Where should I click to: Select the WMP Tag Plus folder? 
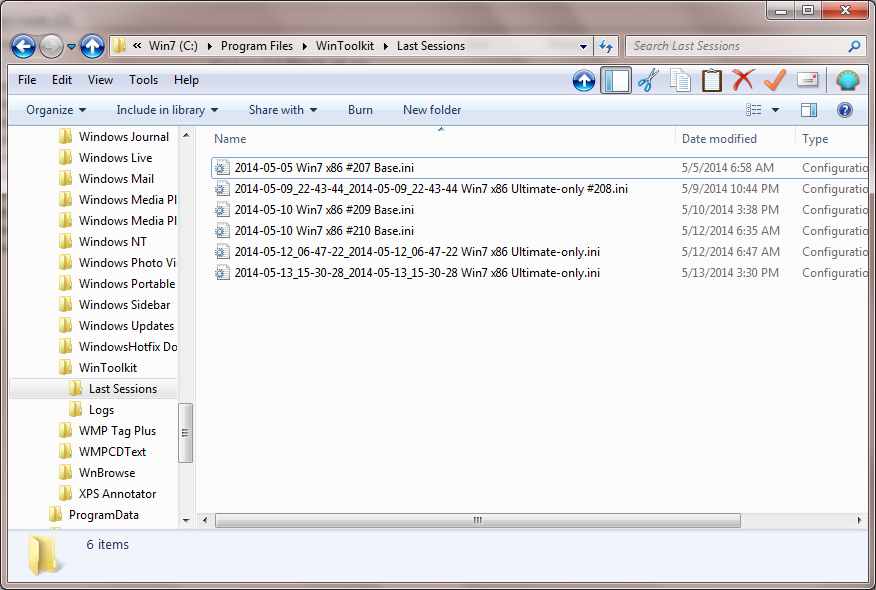117,431
